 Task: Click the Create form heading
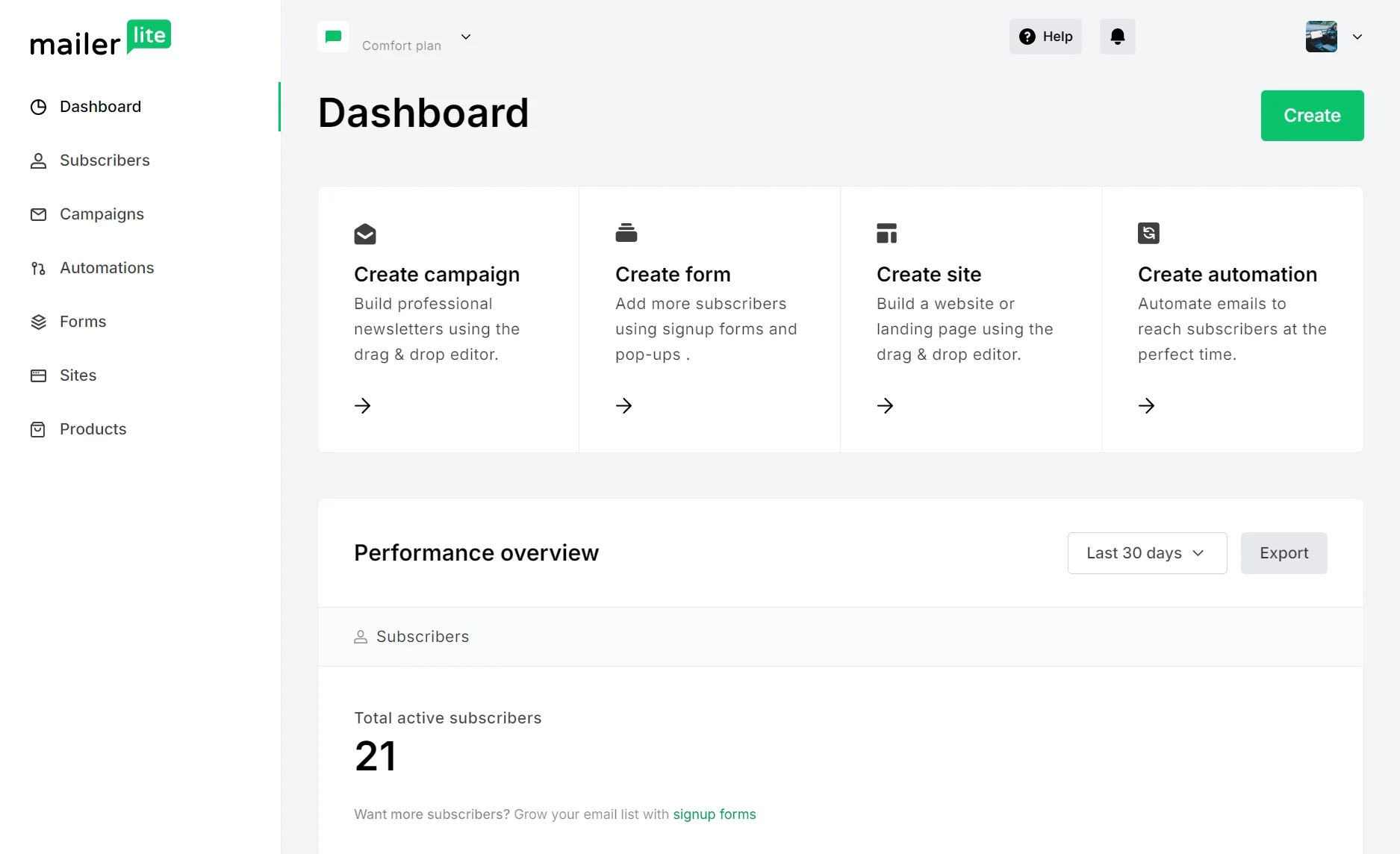pos(673,275)
